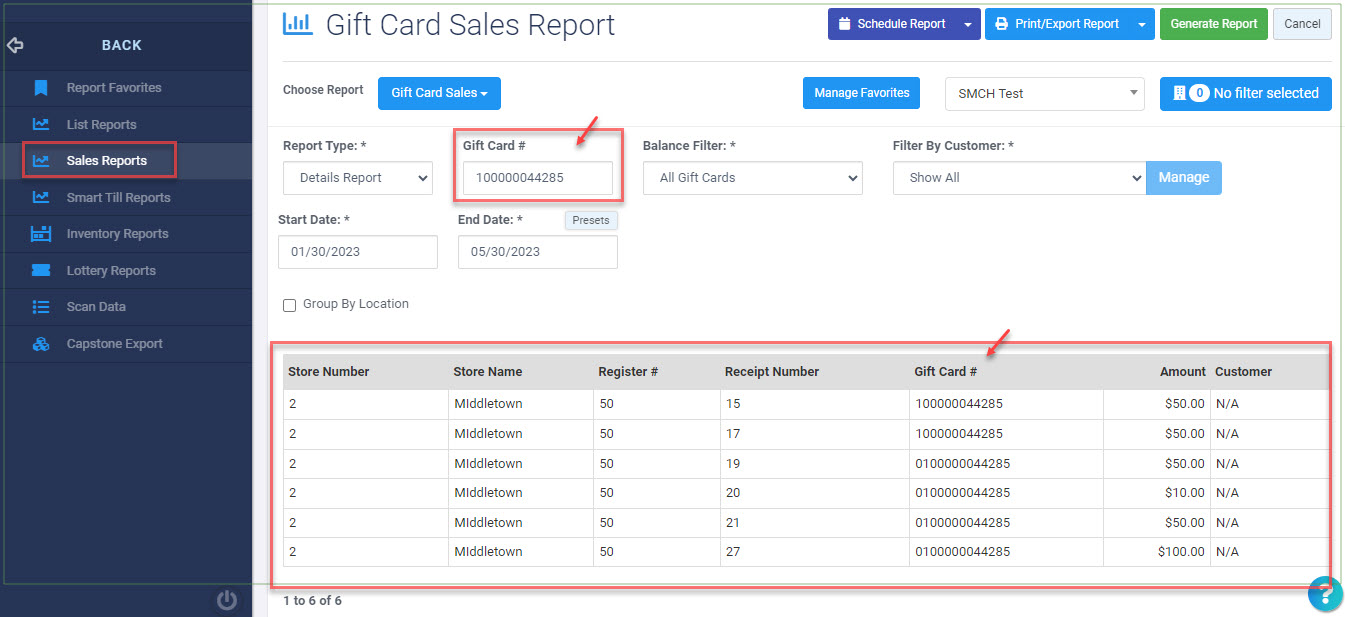This screenshot has height=617, width=1345.
Task: Click BACK at the top of sidebar
Action: pyautogui.click(x=121, y=44)
